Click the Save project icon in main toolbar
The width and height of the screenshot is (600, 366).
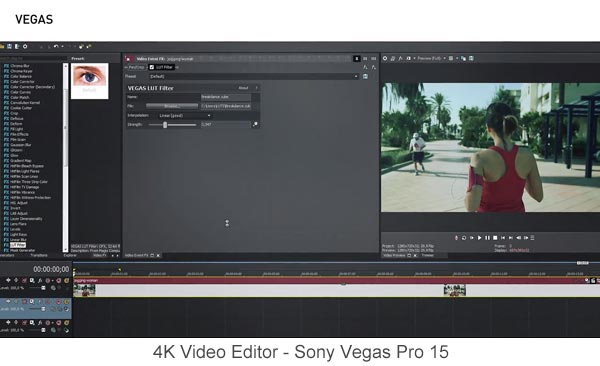10,46
